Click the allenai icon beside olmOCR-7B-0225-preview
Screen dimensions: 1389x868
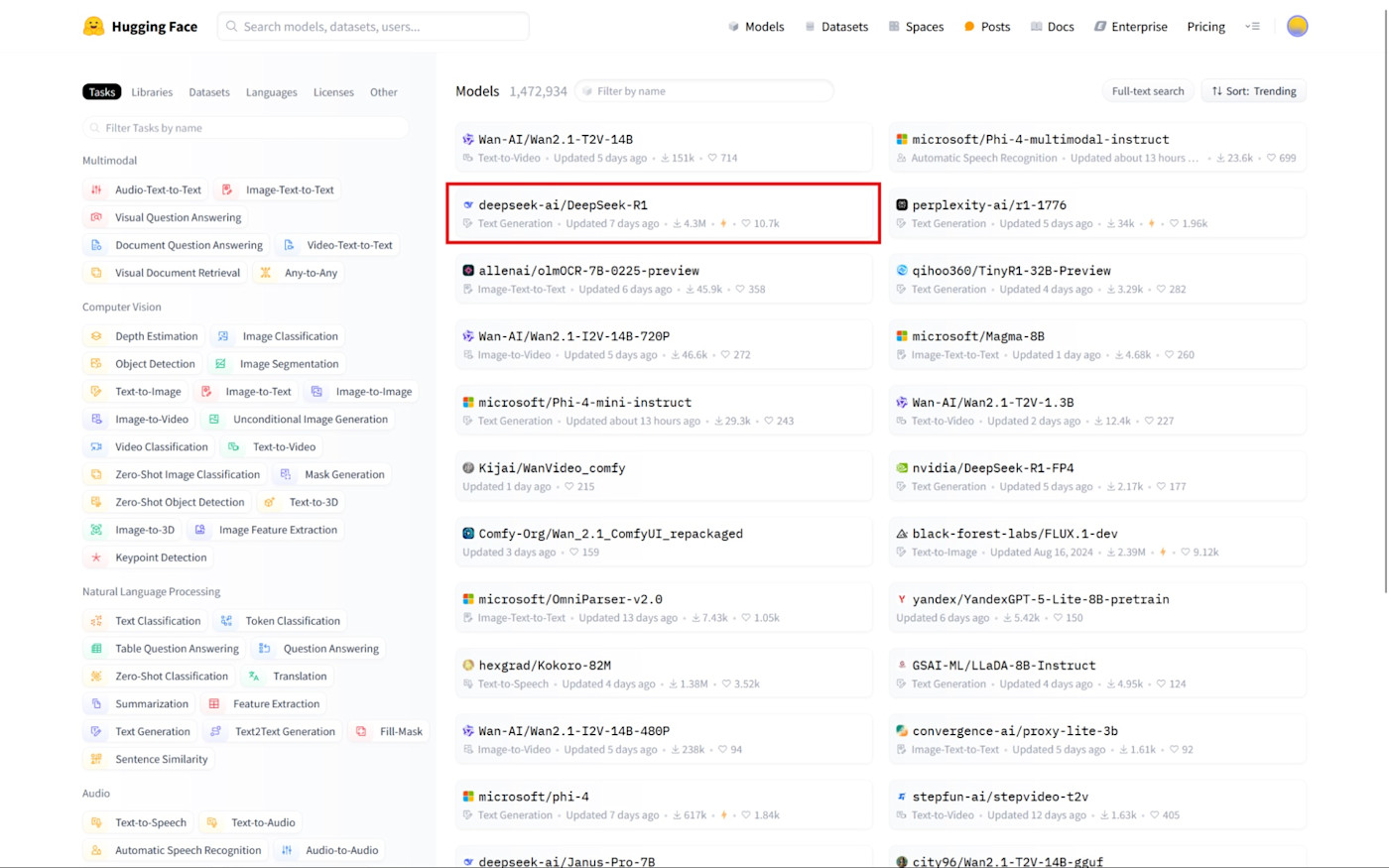(x=468, y=271)
